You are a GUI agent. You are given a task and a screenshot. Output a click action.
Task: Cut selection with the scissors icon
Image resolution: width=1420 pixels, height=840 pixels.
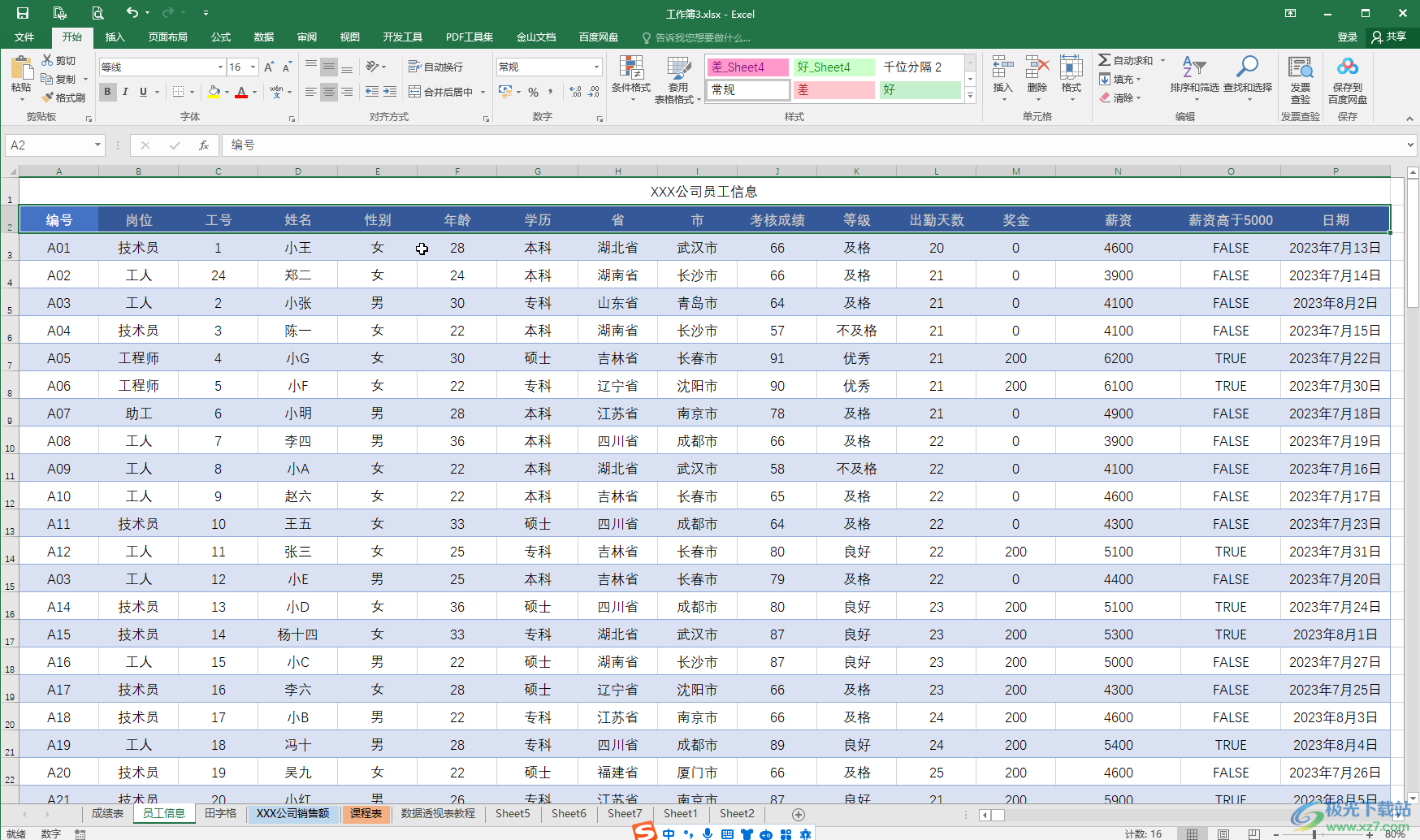point(58,60)
